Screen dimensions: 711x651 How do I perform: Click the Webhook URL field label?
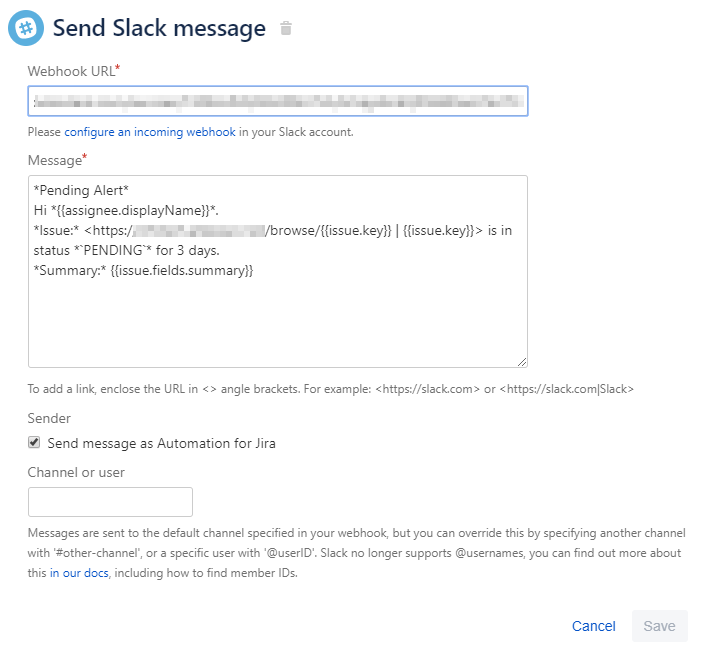click(70, 70)
